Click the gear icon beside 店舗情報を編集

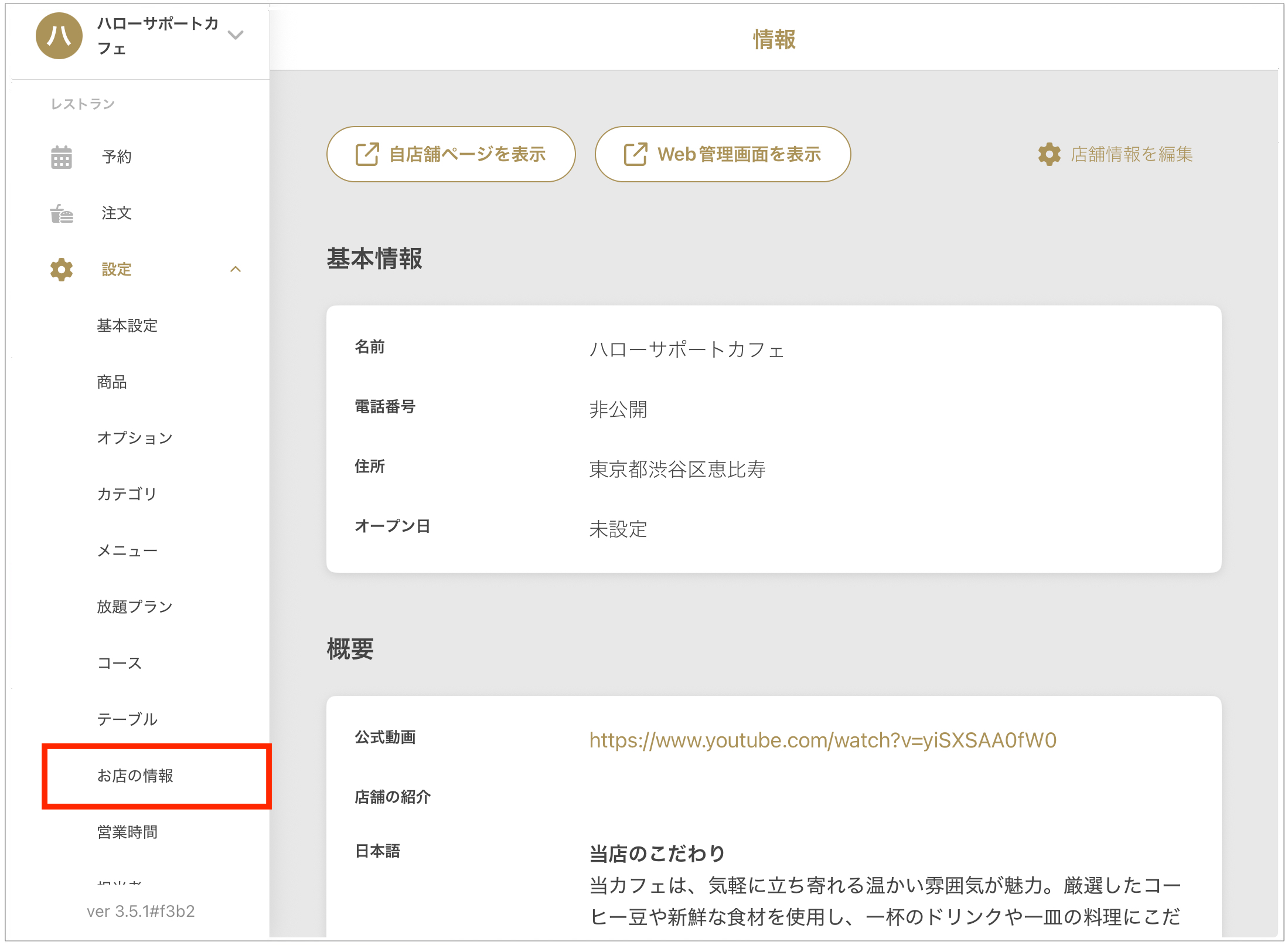point(1049,155)
